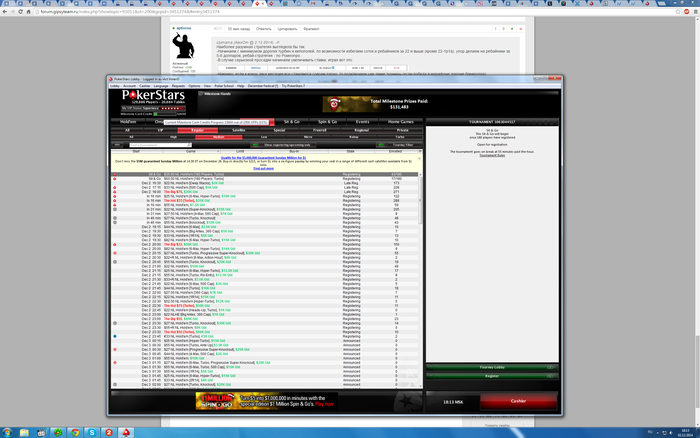Click the Total Milestone Prizes banner
This screenshot has height=438, width=700.
[x=376, y=104]
